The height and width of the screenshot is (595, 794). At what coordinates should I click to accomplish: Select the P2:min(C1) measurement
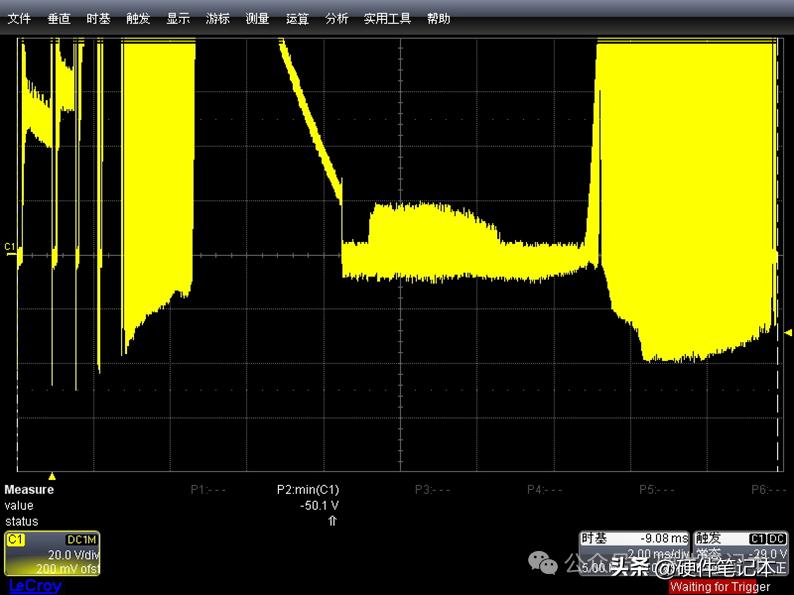pos(308,490)
